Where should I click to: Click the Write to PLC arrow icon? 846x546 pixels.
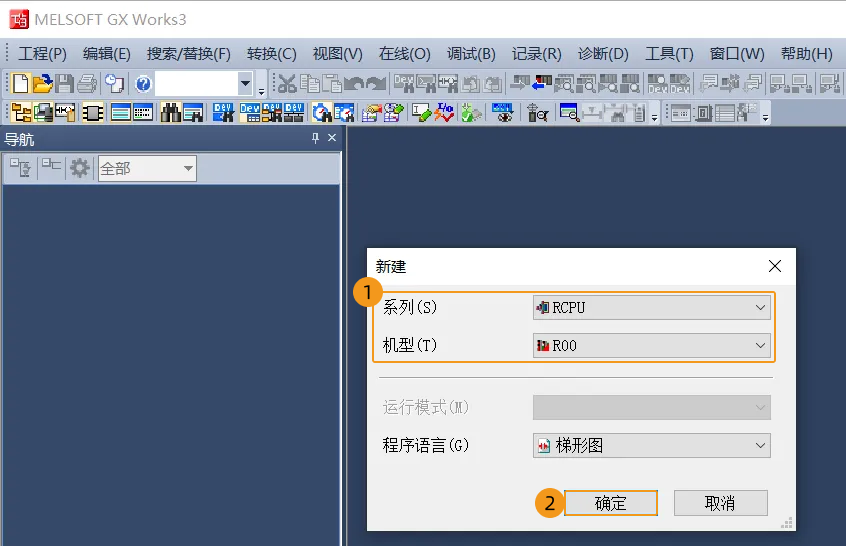[x=519, y=83]
